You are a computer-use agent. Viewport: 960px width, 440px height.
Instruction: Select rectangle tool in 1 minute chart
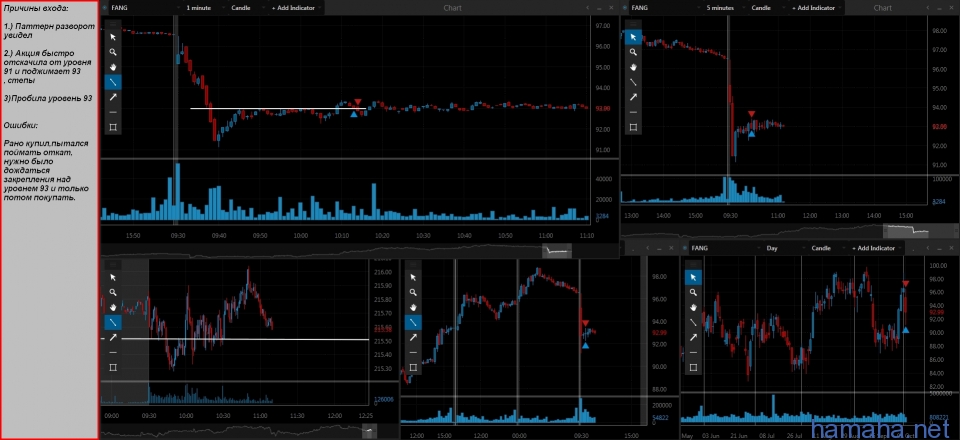click(113, 127)
